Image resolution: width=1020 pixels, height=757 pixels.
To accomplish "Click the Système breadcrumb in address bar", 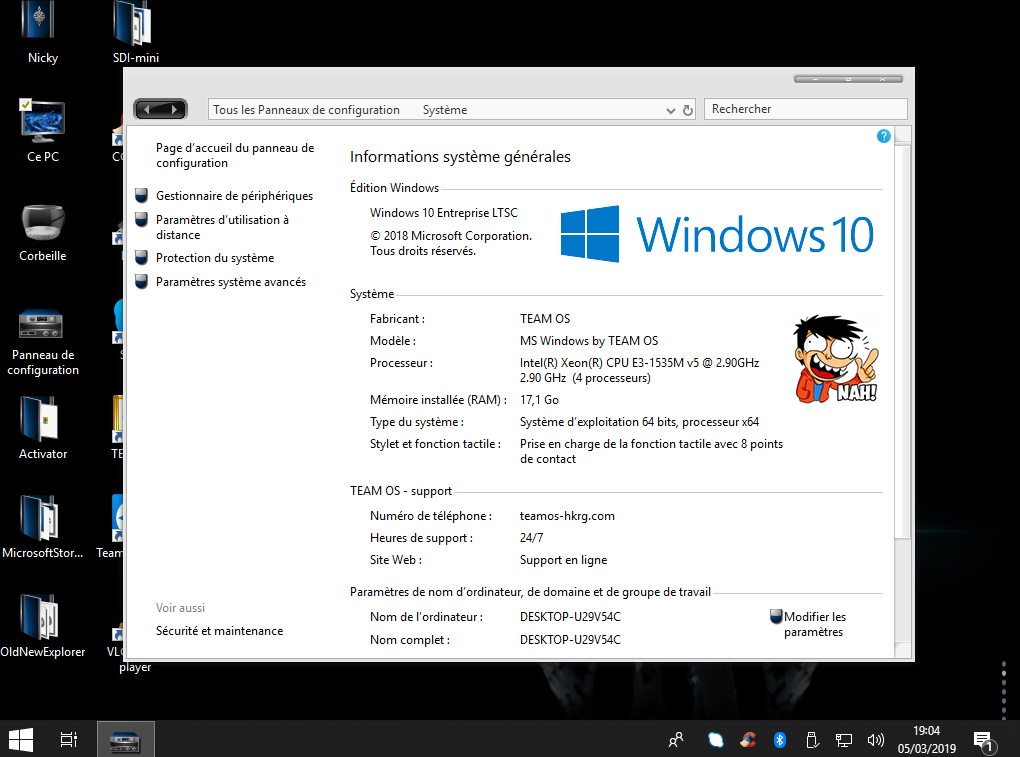I will pos(445,110).
